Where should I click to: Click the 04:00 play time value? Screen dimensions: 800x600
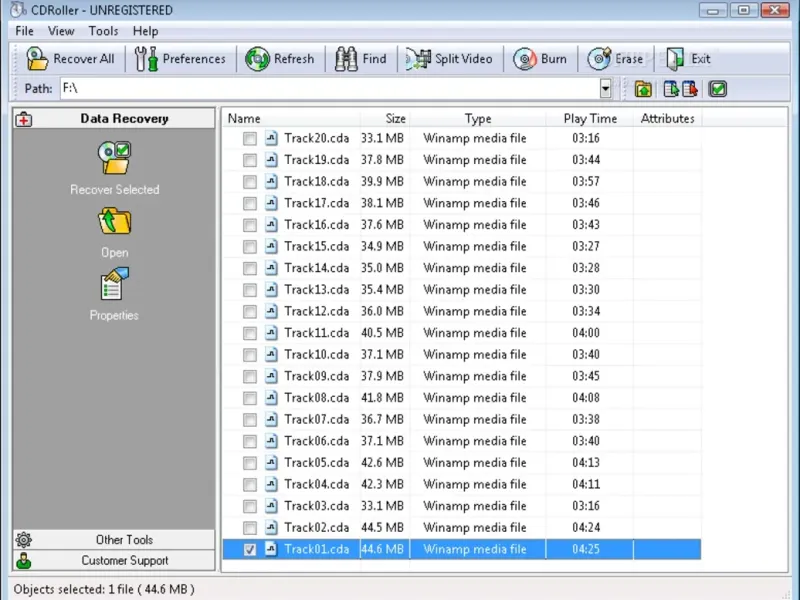click(586, 333)
